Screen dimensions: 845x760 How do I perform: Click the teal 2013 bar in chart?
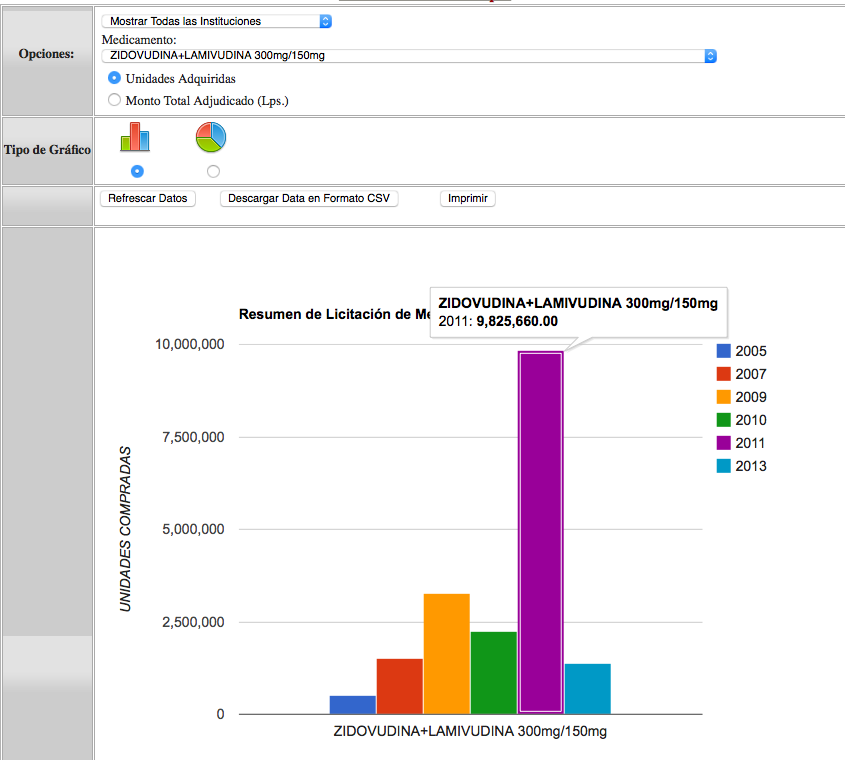(x=588, y=689)
